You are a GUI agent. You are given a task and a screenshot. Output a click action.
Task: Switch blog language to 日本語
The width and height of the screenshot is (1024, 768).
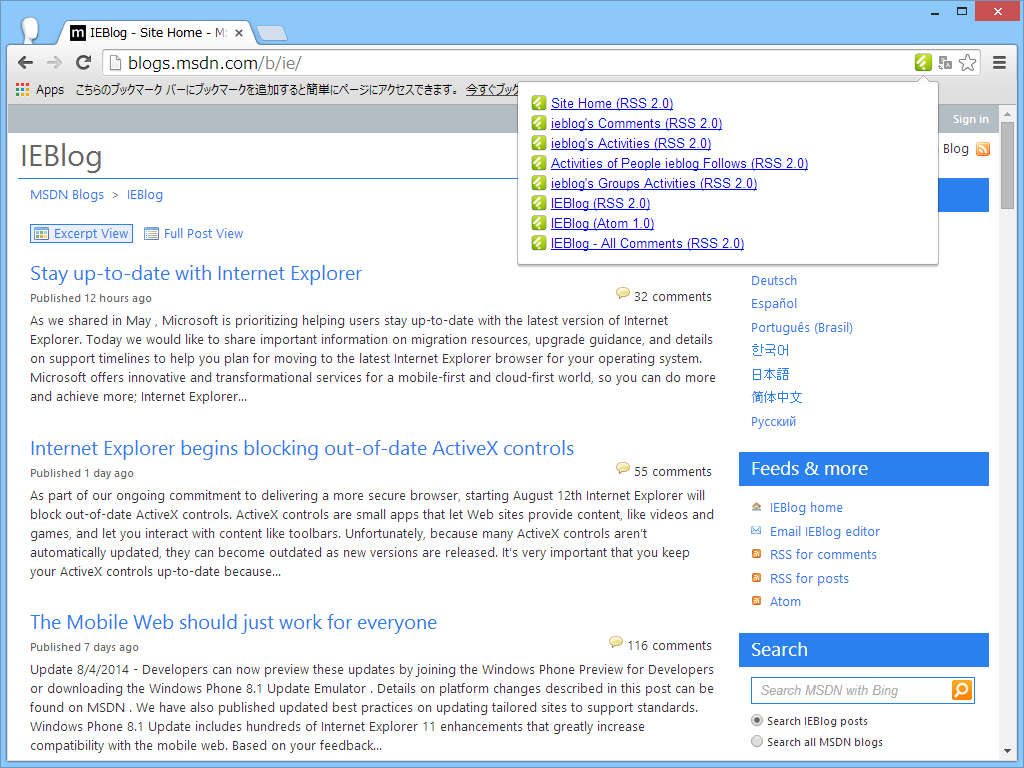pos(770,374)
